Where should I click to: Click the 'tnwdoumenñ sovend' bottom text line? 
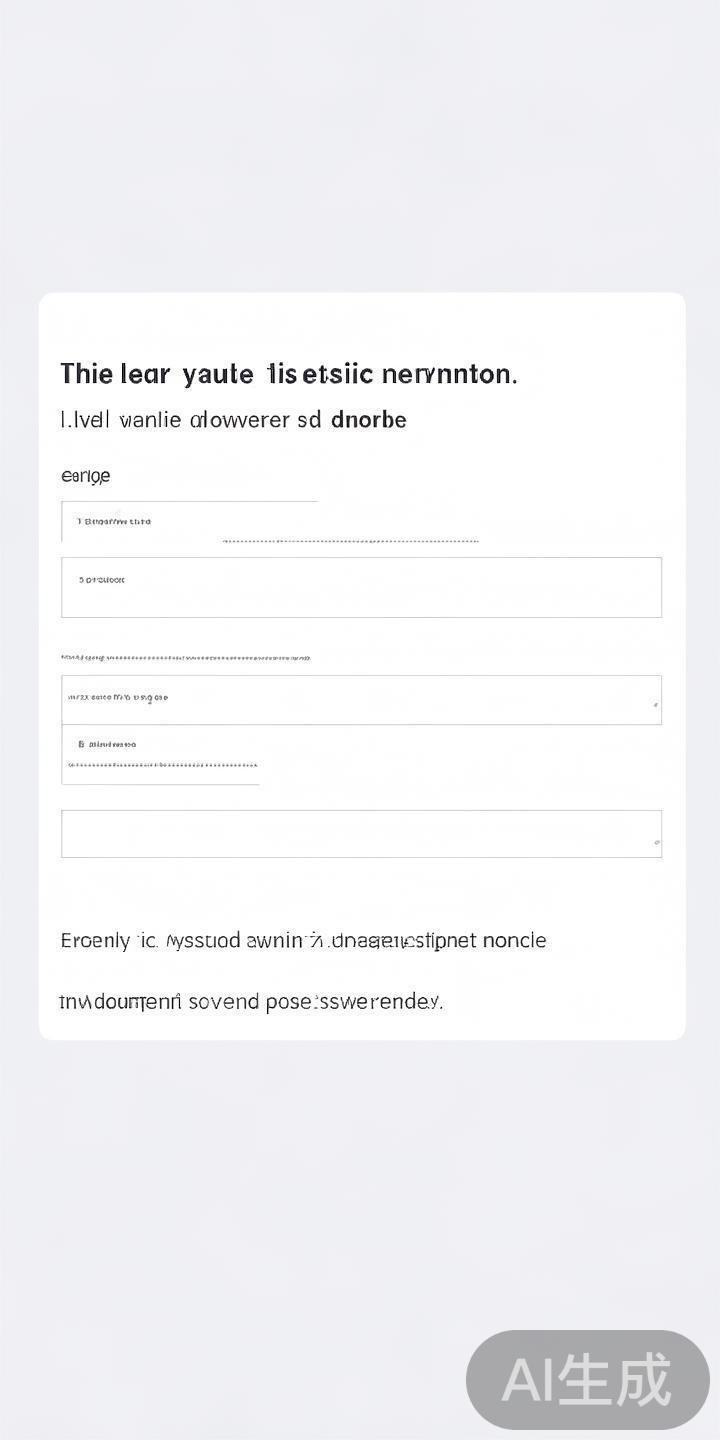point(251,1001)
